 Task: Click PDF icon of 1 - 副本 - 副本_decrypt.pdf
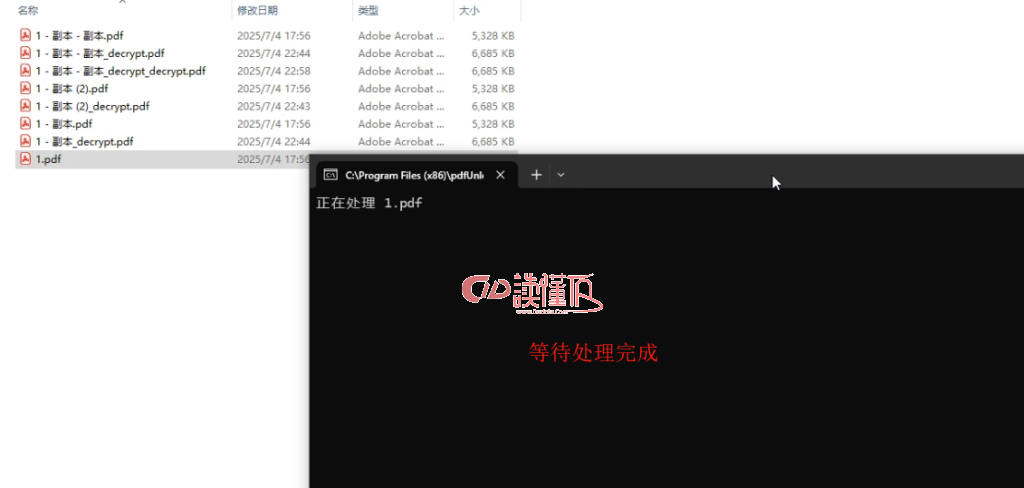[25, 53]
